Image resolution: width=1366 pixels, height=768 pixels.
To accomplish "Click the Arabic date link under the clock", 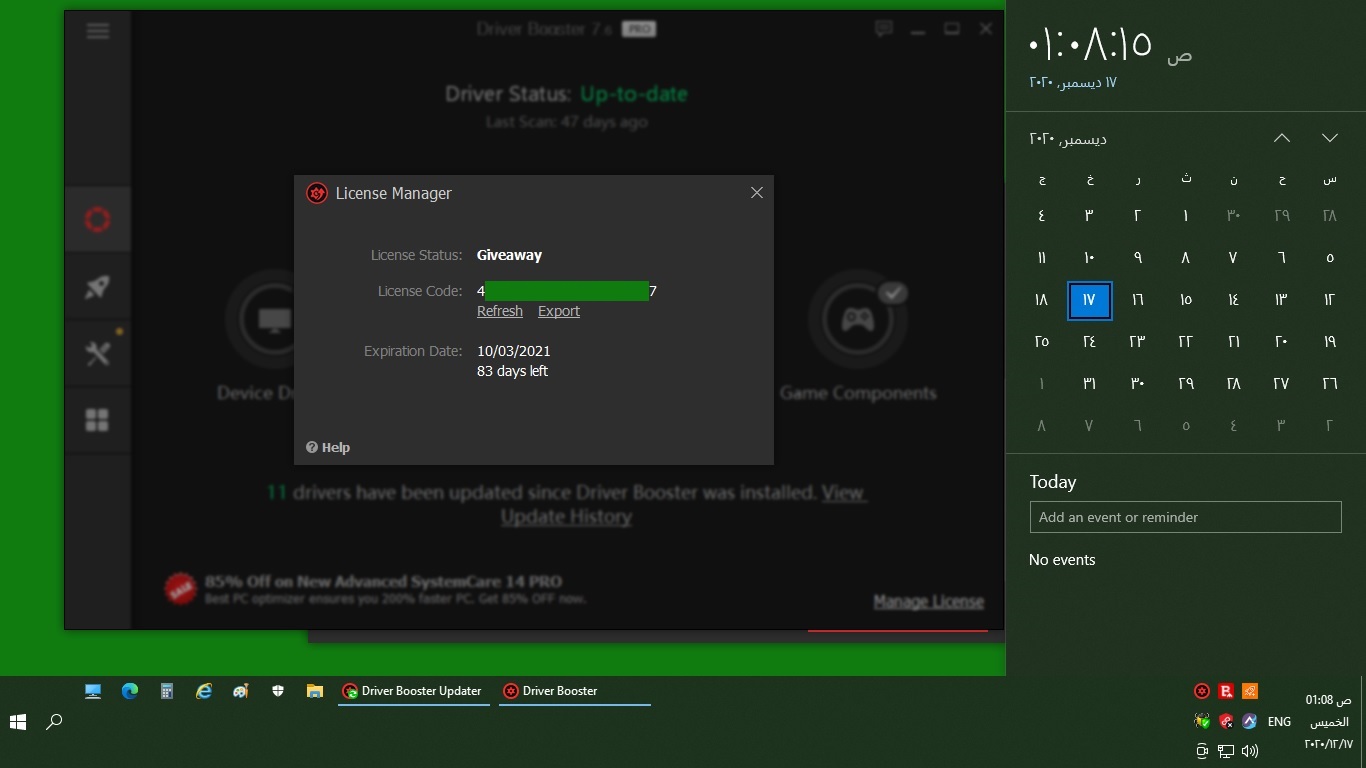I will tap(1073, 82).
